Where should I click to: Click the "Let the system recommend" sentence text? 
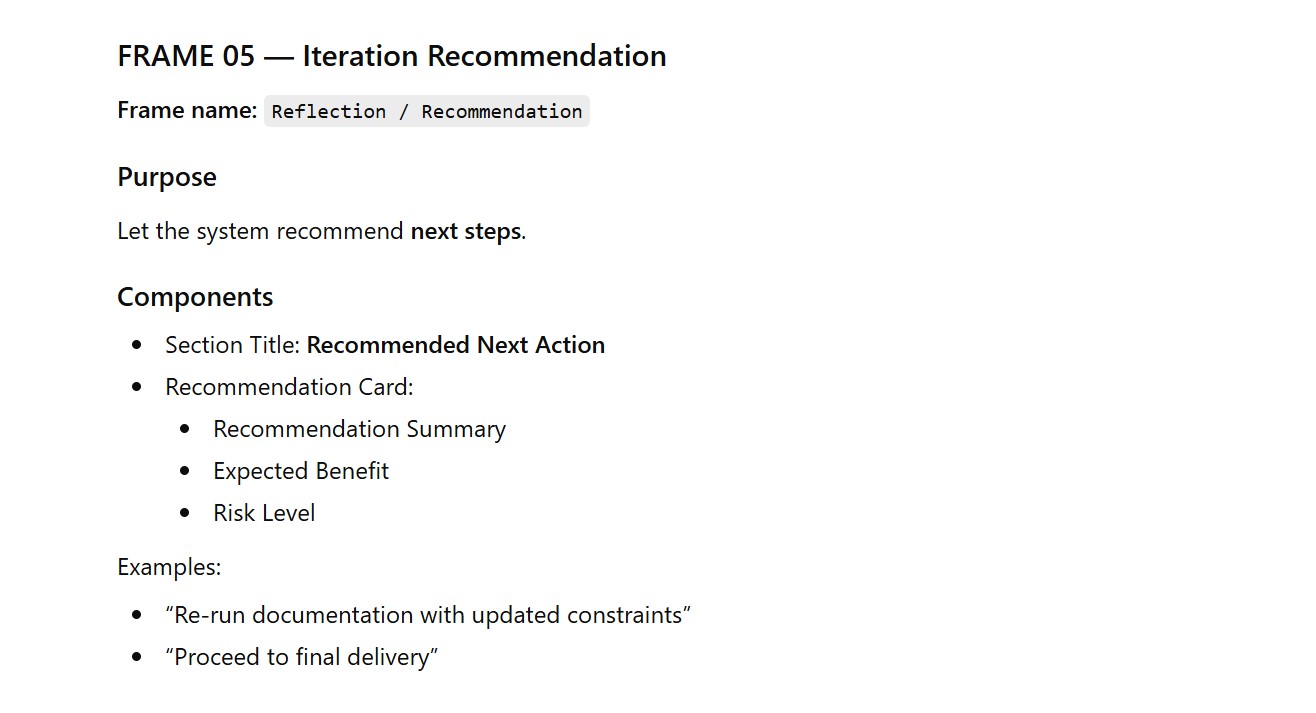262,231
